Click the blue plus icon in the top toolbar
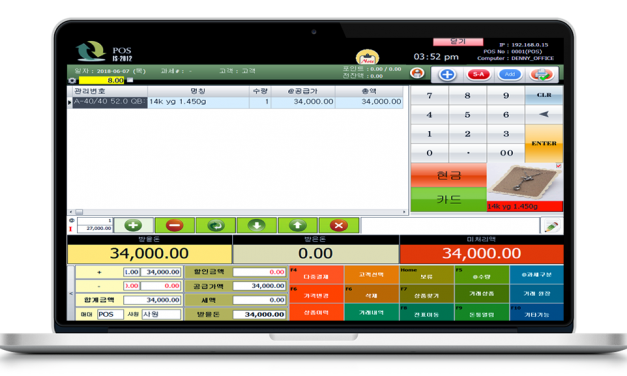The height and width of the screenshot is (376, 627). pos(447,74)
